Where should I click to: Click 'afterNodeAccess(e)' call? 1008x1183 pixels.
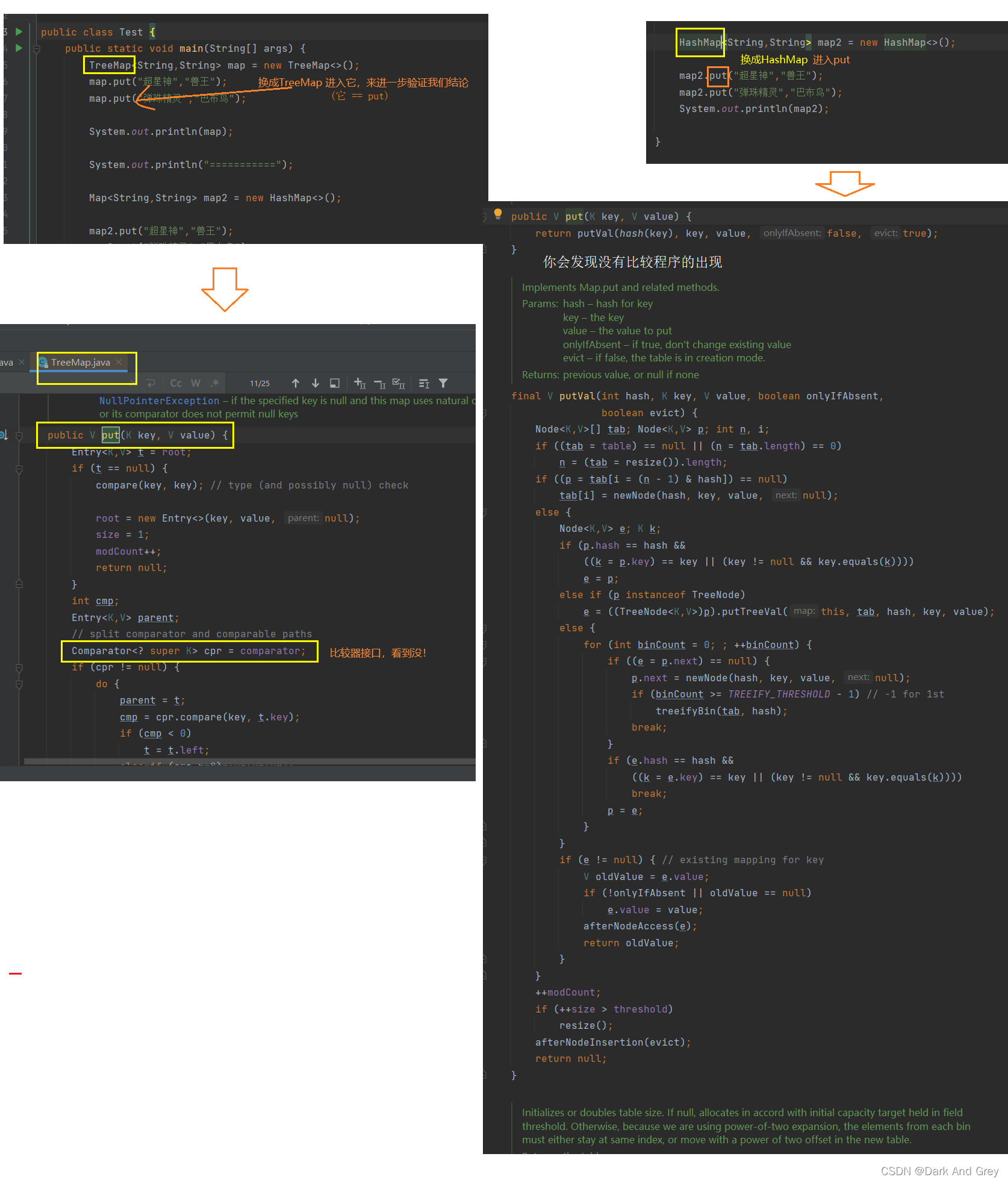[x=637, y=926]
